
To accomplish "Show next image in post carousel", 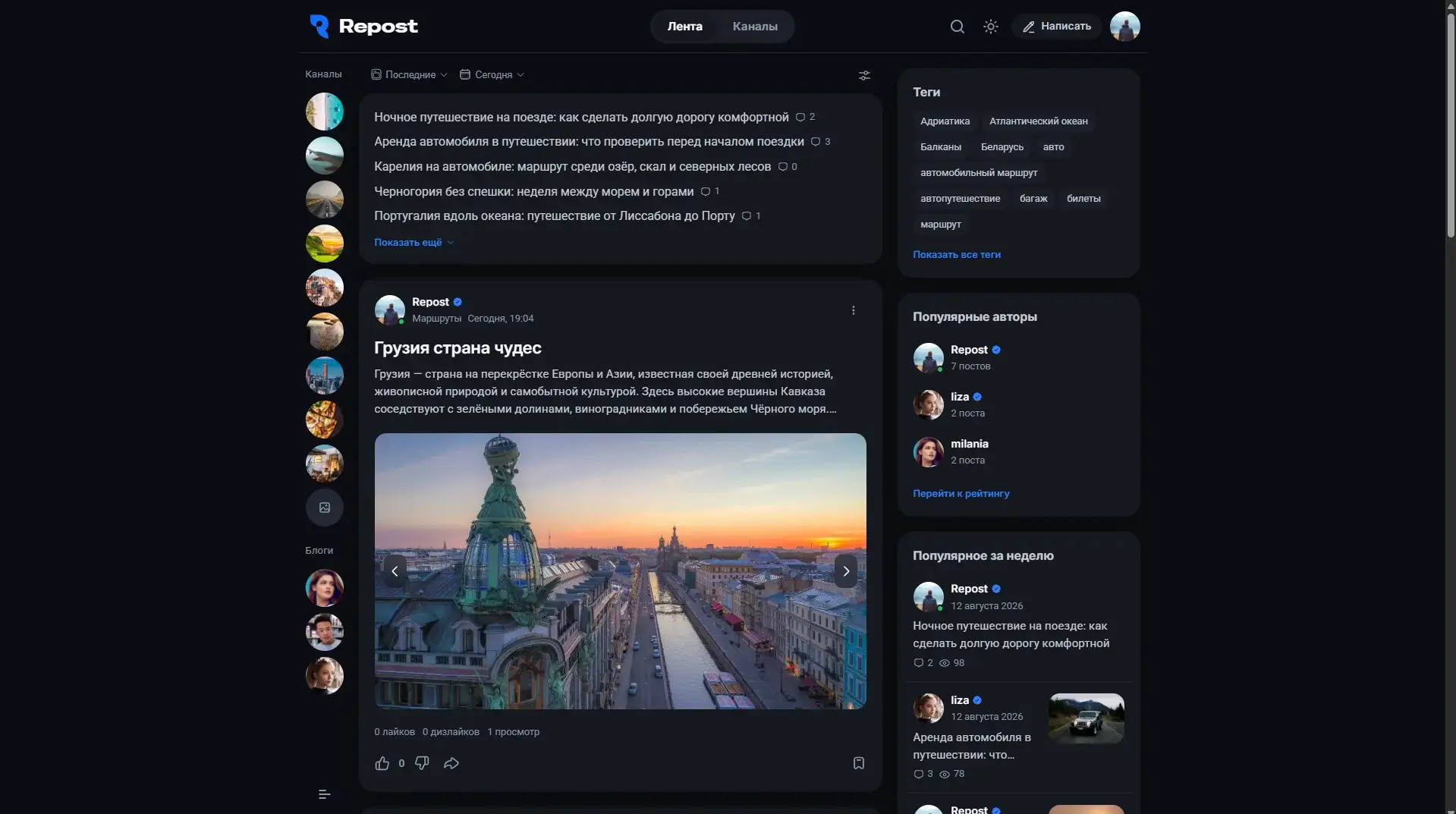I will (x=846, y=571).
